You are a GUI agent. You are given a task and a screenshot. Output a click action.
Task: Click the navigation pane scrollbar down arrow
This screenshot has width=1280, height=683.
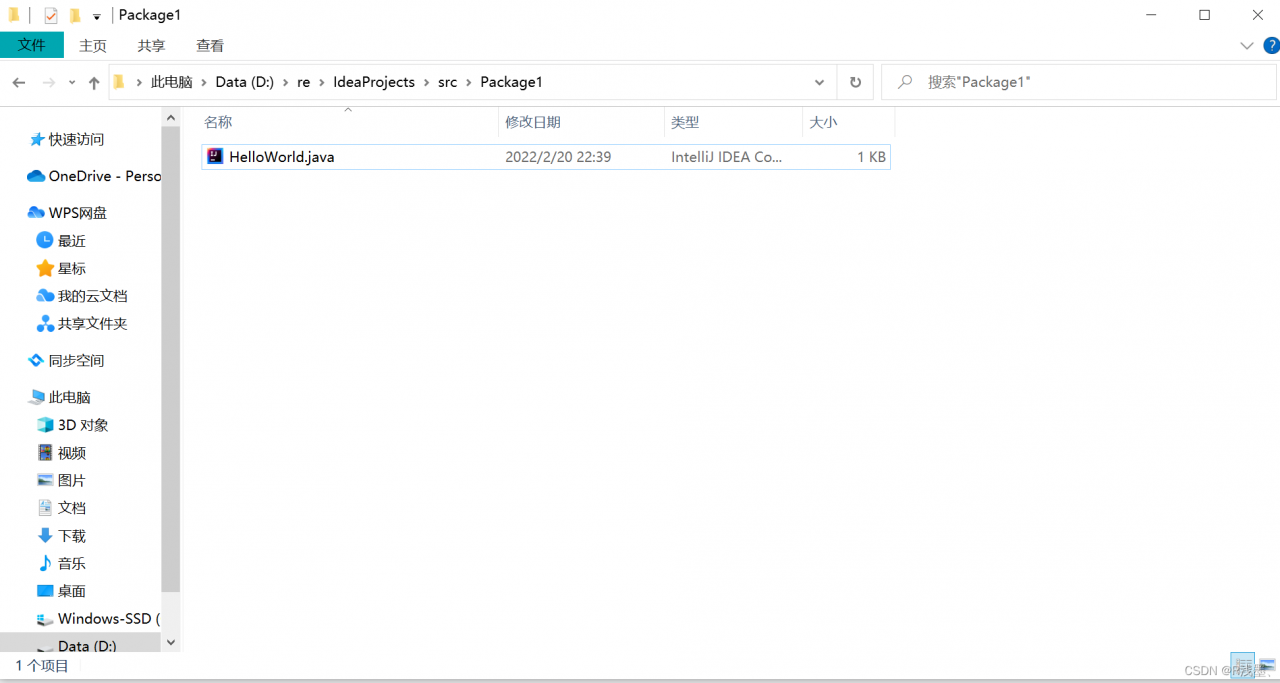[171, 643]
